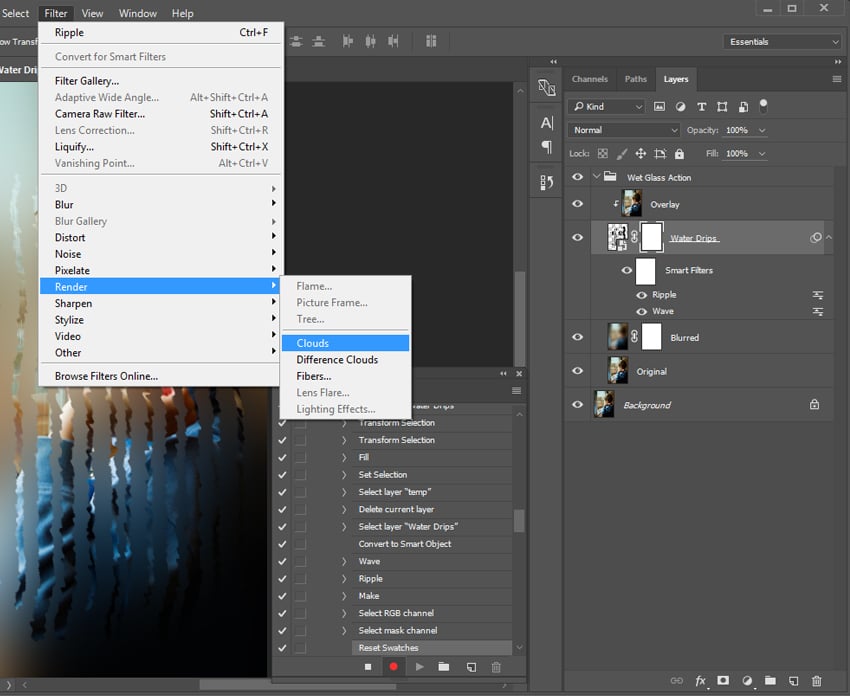Hide the Background layer
Image resolution: width=850 pixels, height=696 pixels.
click(x=577, y=405)
